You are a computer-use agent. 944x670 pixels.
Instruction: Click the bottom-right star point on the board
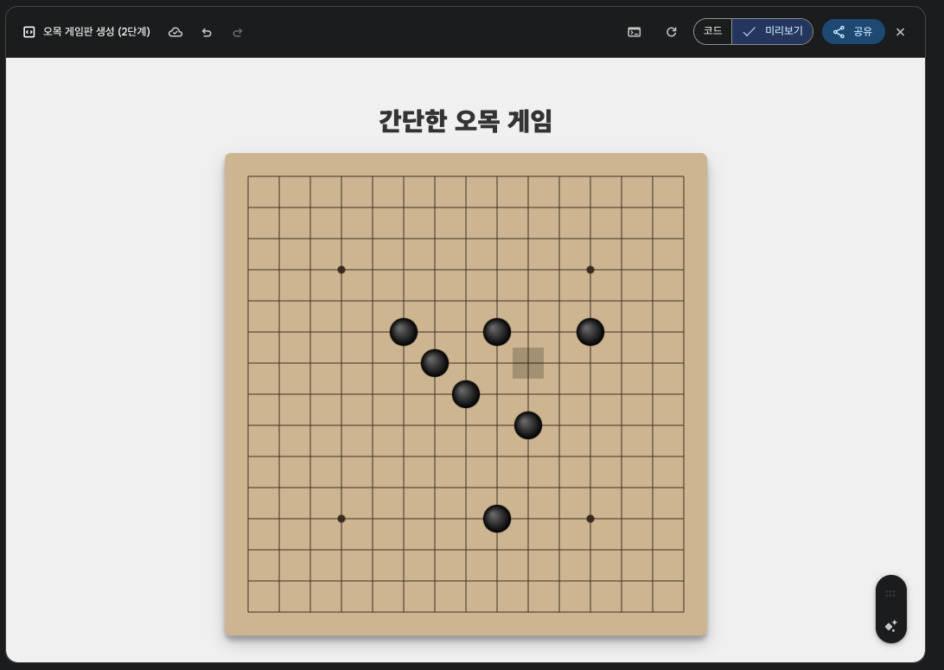pos(590,518)
